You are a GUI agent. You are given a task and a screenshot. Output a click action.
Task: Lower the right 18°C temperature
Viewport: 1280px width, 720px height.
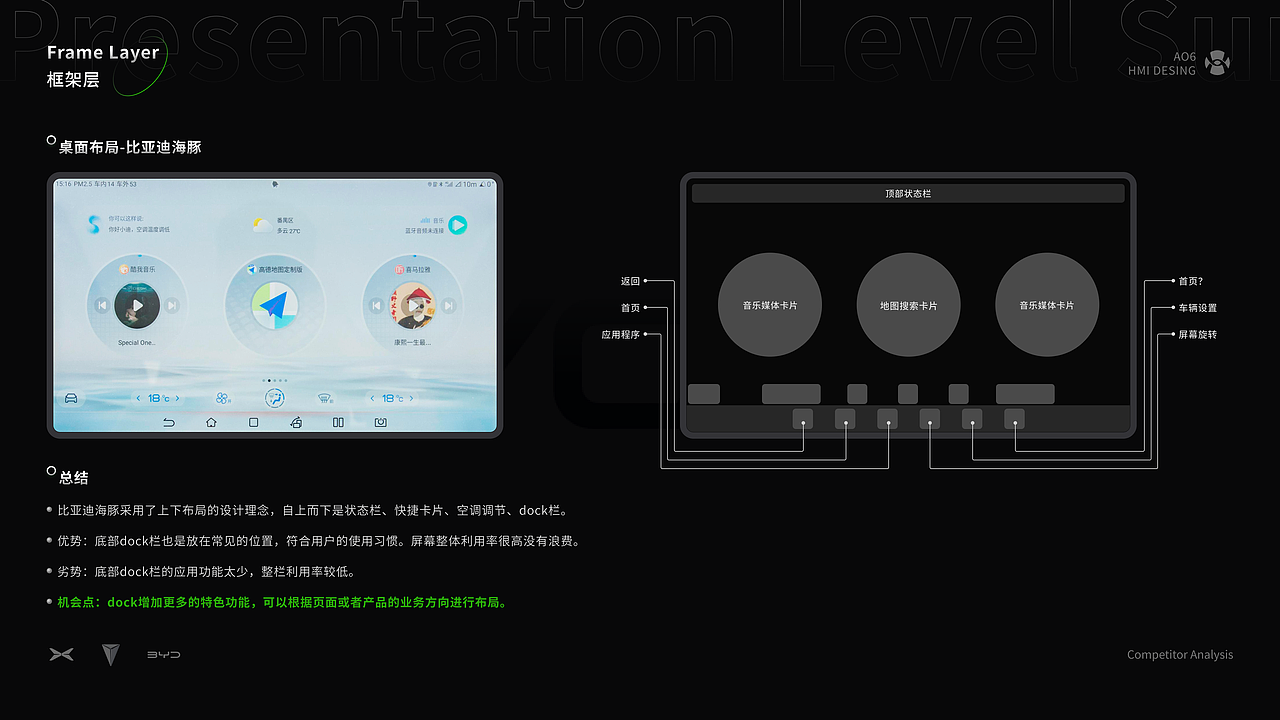pos(373,398)
